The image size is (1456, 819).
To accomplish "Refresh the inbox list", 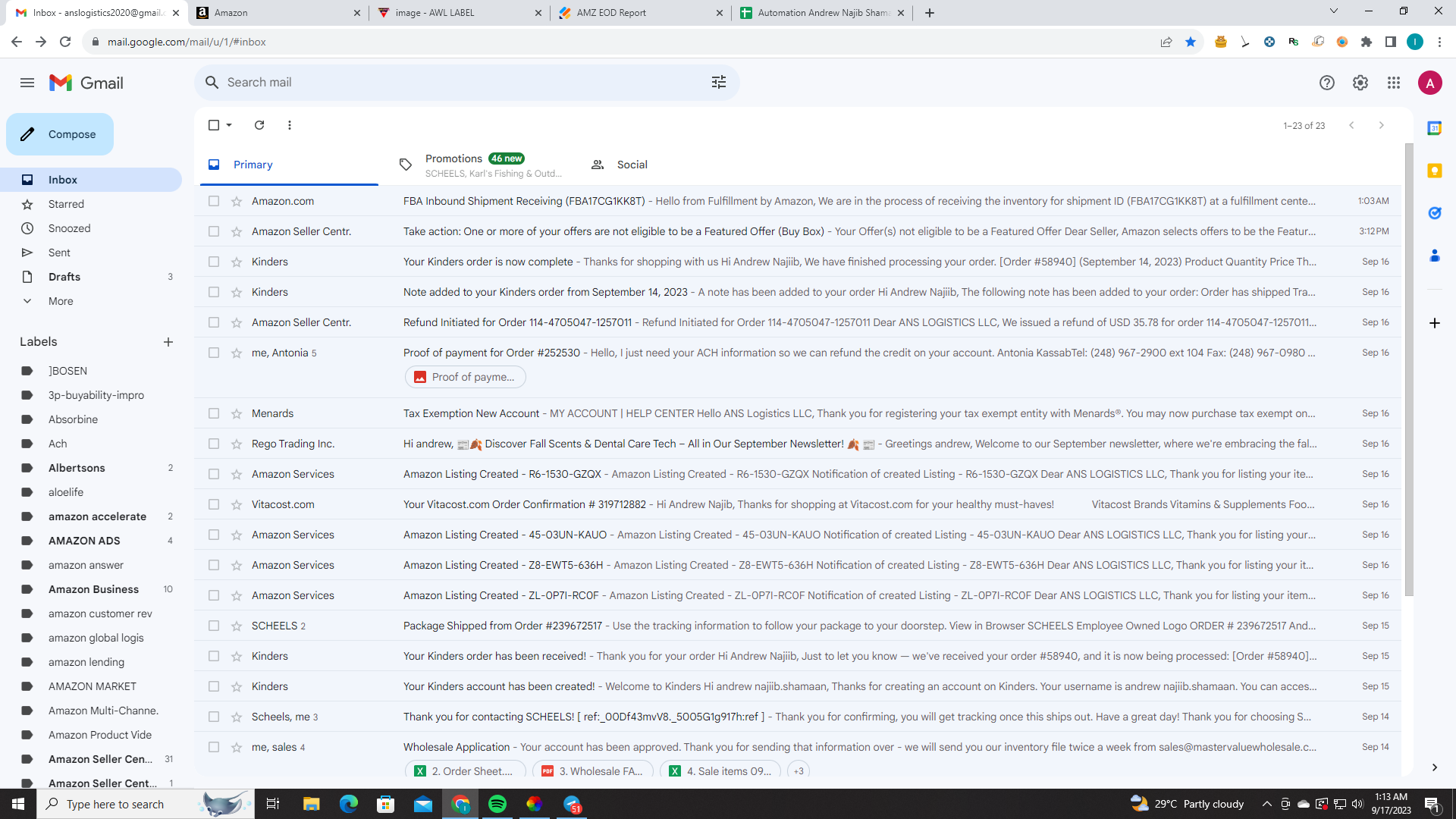I will (259, 125).
